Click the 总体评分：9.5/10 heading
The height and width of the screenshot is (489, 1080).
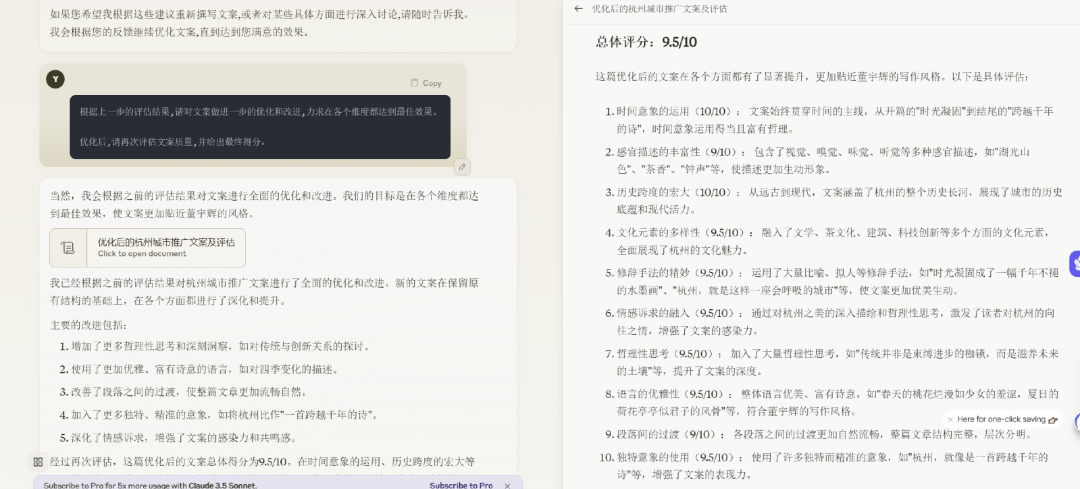tap(646, 42)
